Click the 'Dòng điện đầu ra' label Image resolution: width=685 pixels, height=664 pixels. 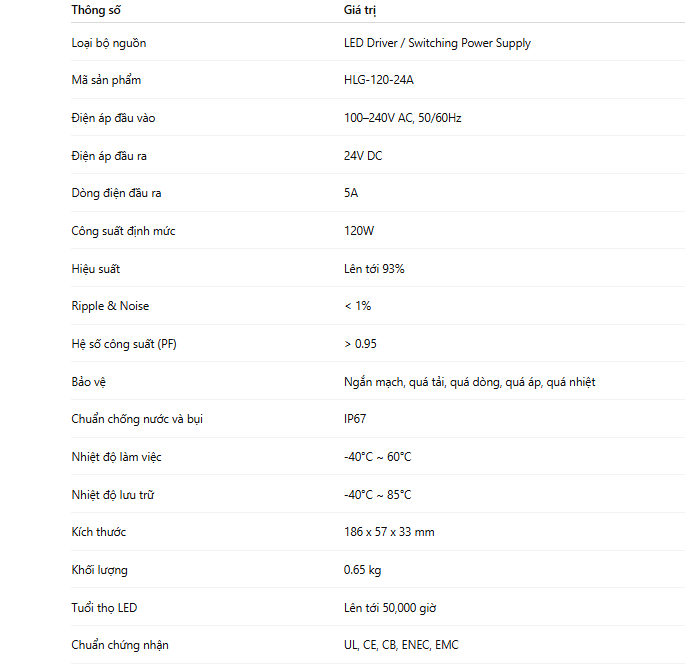pos(116,193)
